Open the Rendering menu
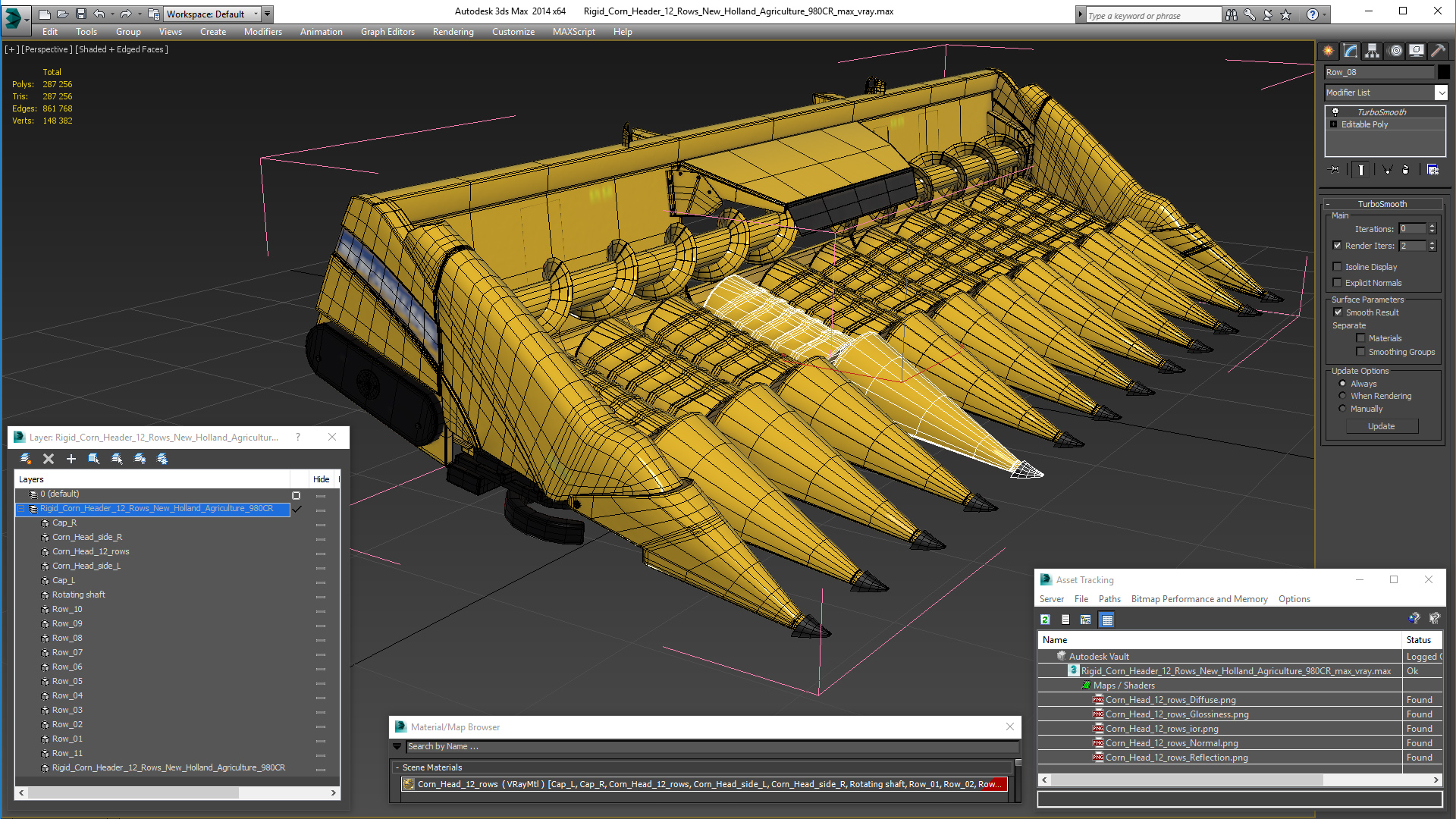This screenshot has width=1456, height=819. (453, 32)
